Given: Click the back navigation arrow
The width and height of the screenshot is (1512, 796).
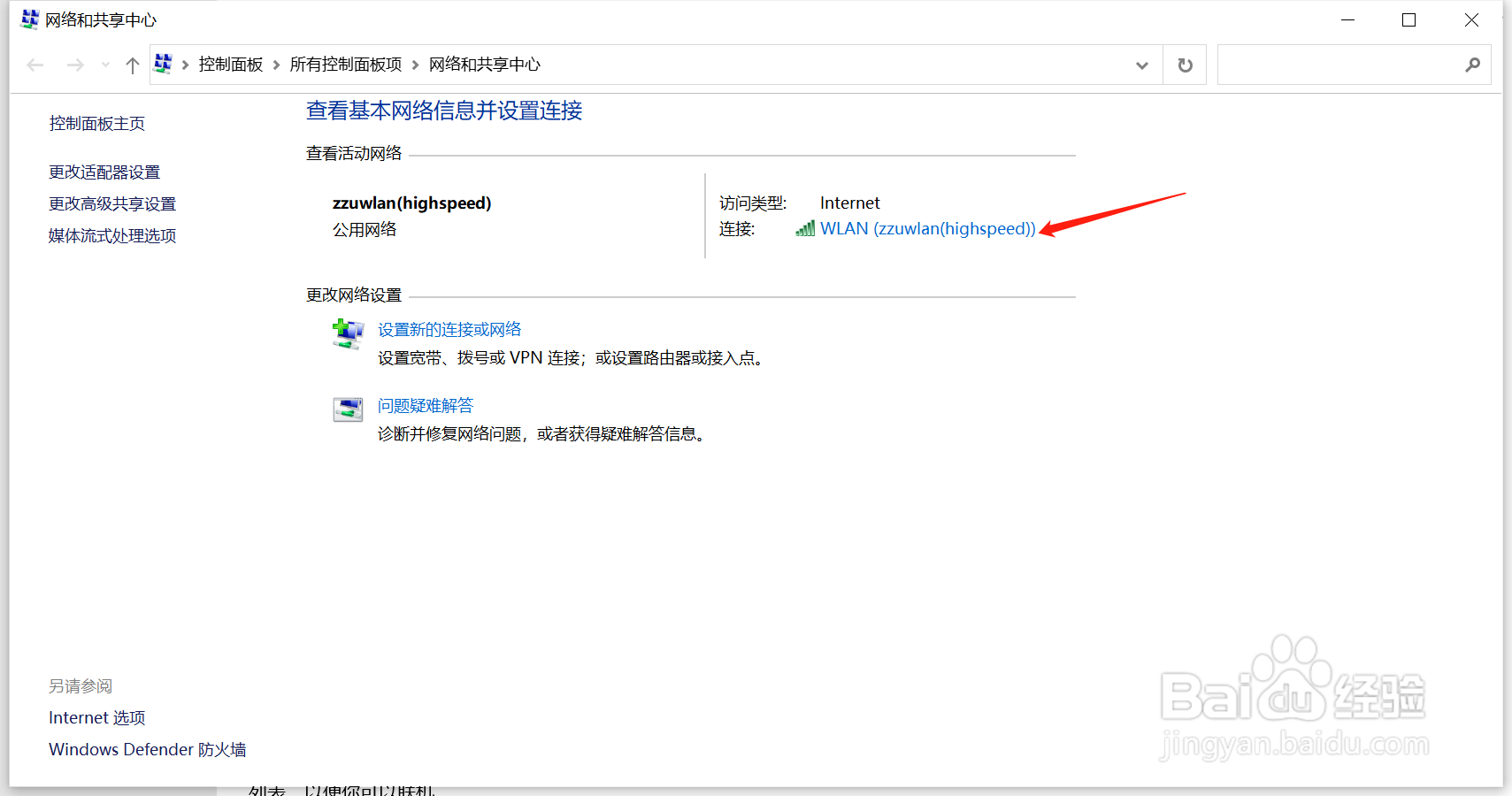Looking at the screenshot, I should tap(35, 64).
